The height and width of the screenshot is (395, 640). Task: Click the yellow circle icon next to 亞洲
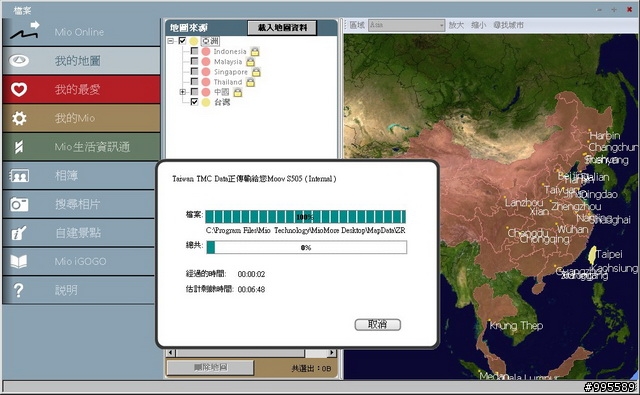coord(193,41)
